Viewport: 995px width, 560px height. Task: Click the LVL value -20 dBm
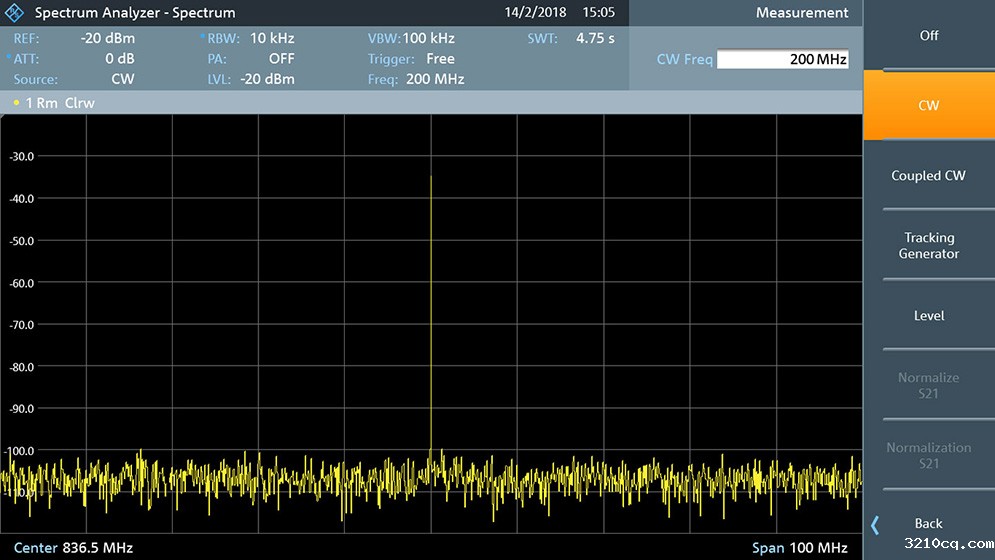(267, 79)
